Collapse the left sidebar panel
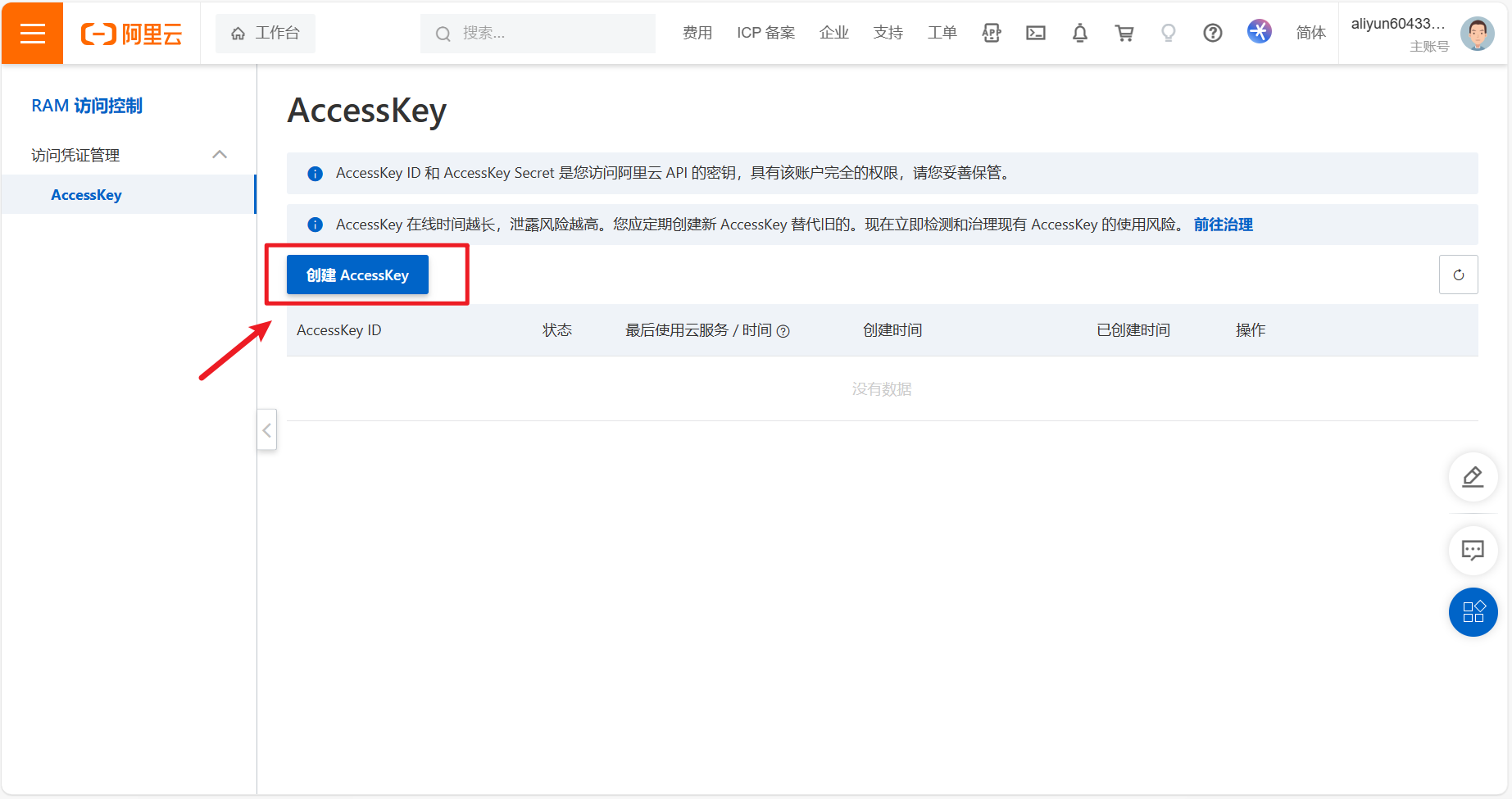 click(x=266, y=429)
